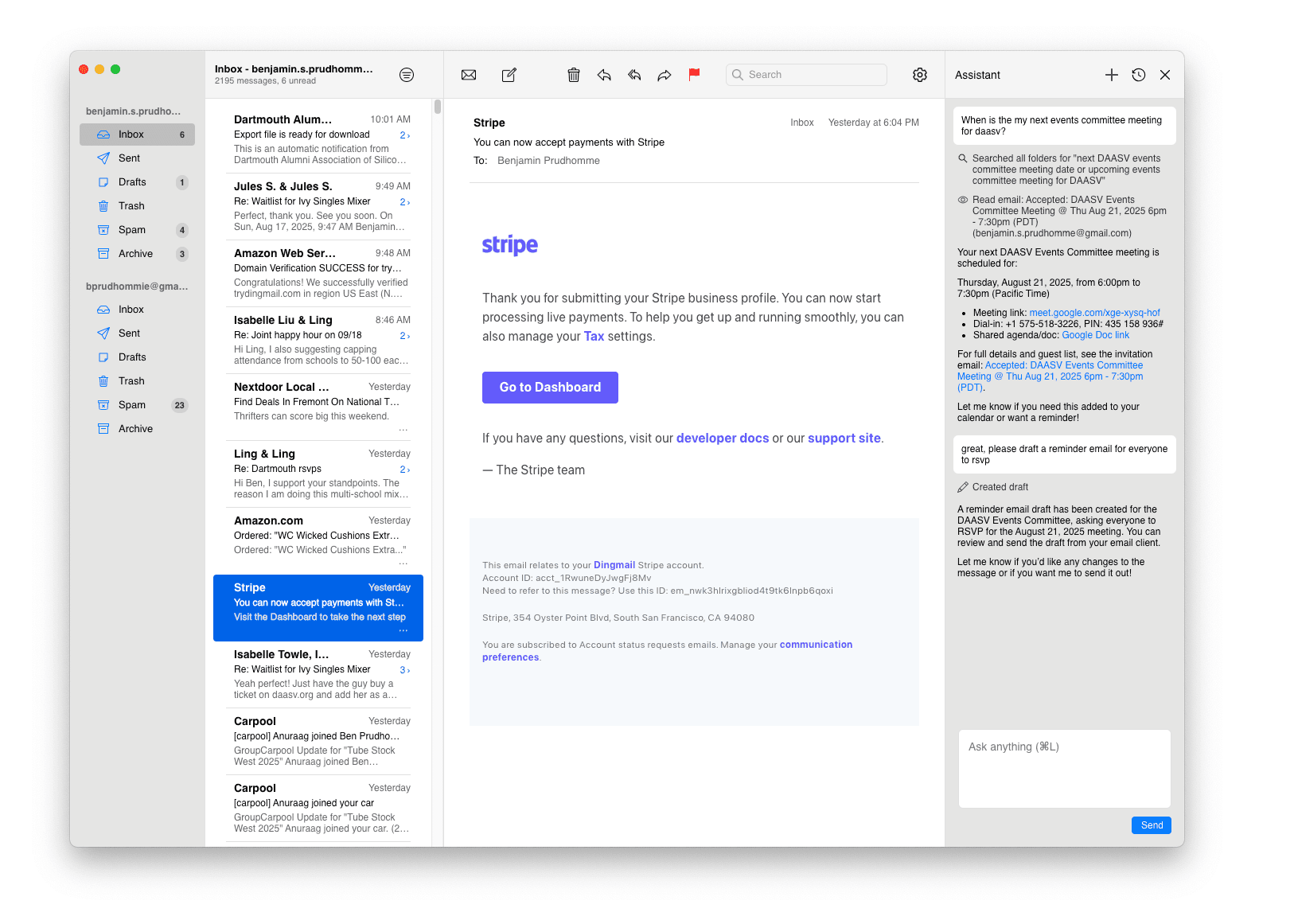Select the Stripe payments email
The image size is (1294, 924).
point(318,608)
